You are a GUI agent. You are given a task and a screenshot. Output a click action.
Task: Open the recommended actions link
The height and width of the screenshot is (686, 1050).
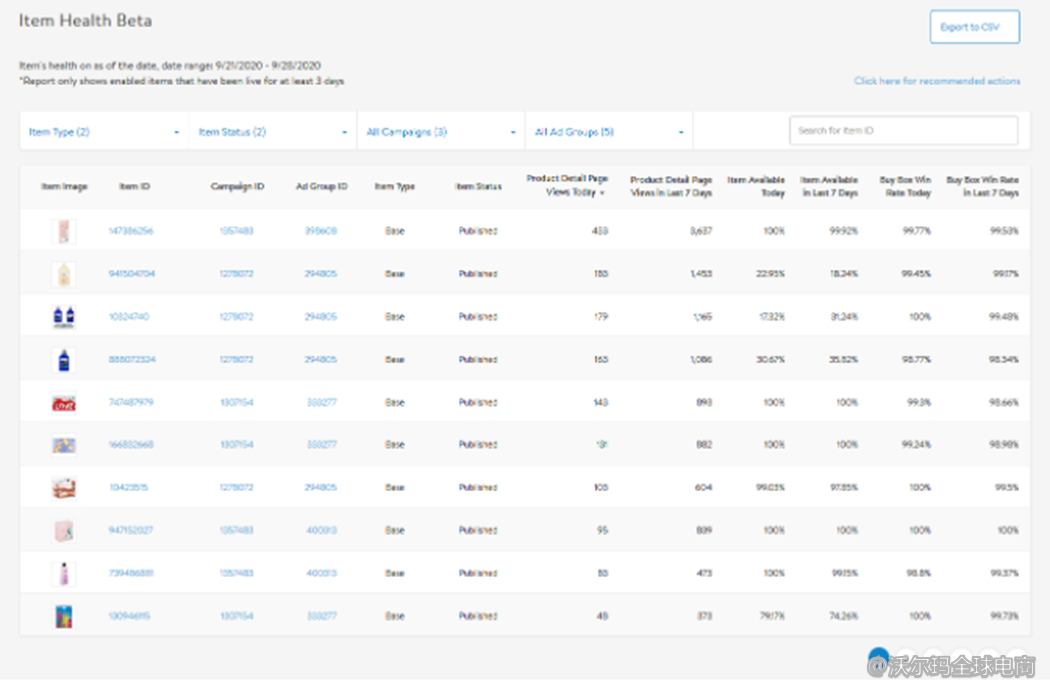coord(936,81)
